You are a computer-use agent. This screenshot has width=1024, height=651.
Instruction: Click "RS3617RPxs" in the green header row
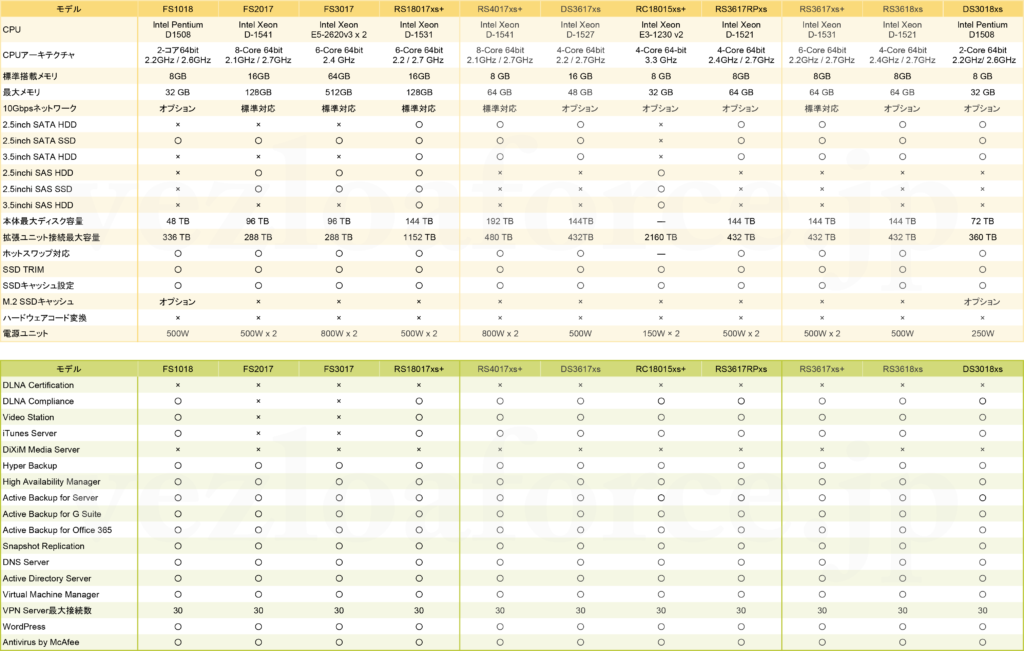click(x=741, y=369)
